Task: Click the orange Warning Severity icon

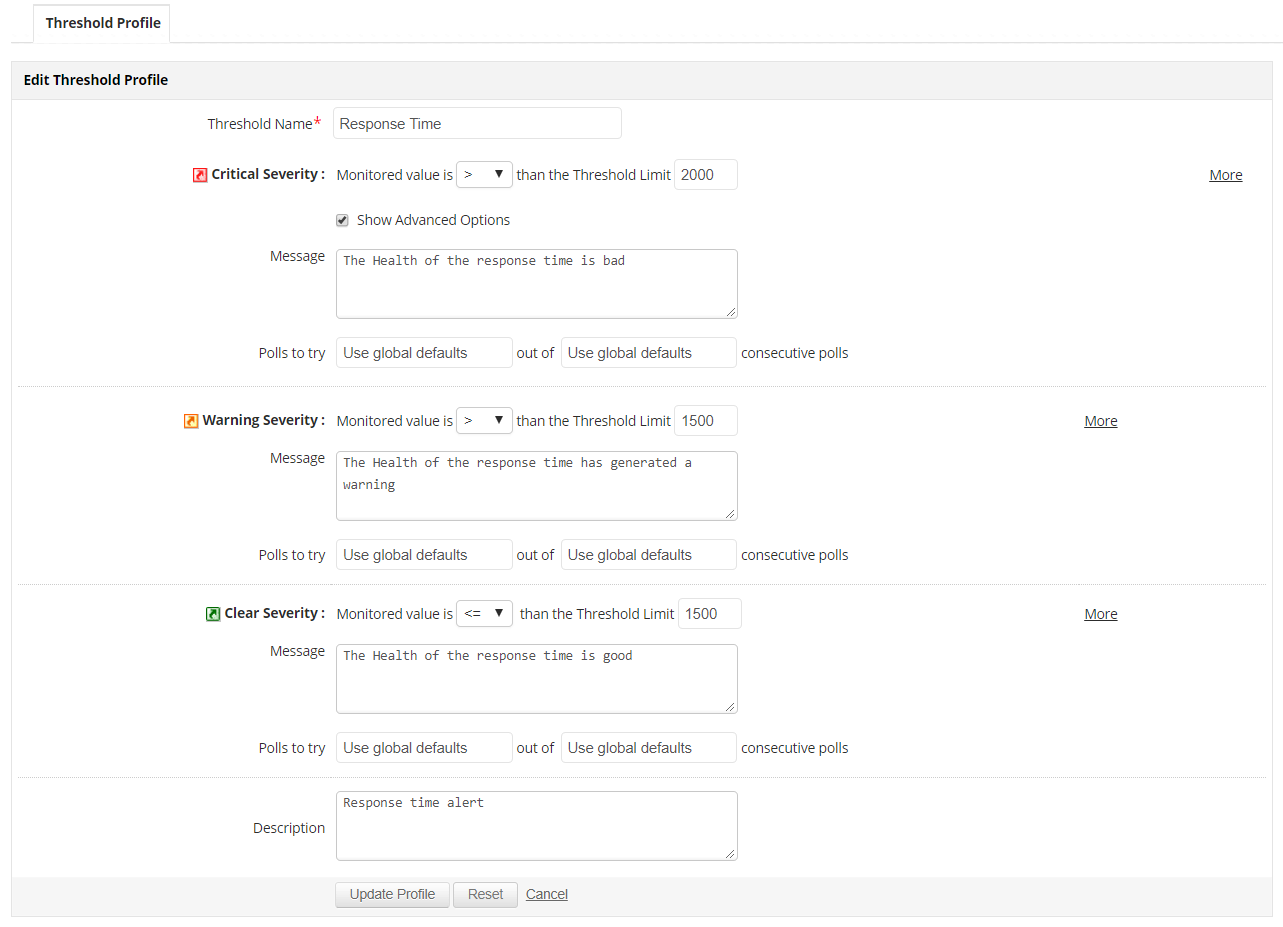Action: tap(191, 421)
